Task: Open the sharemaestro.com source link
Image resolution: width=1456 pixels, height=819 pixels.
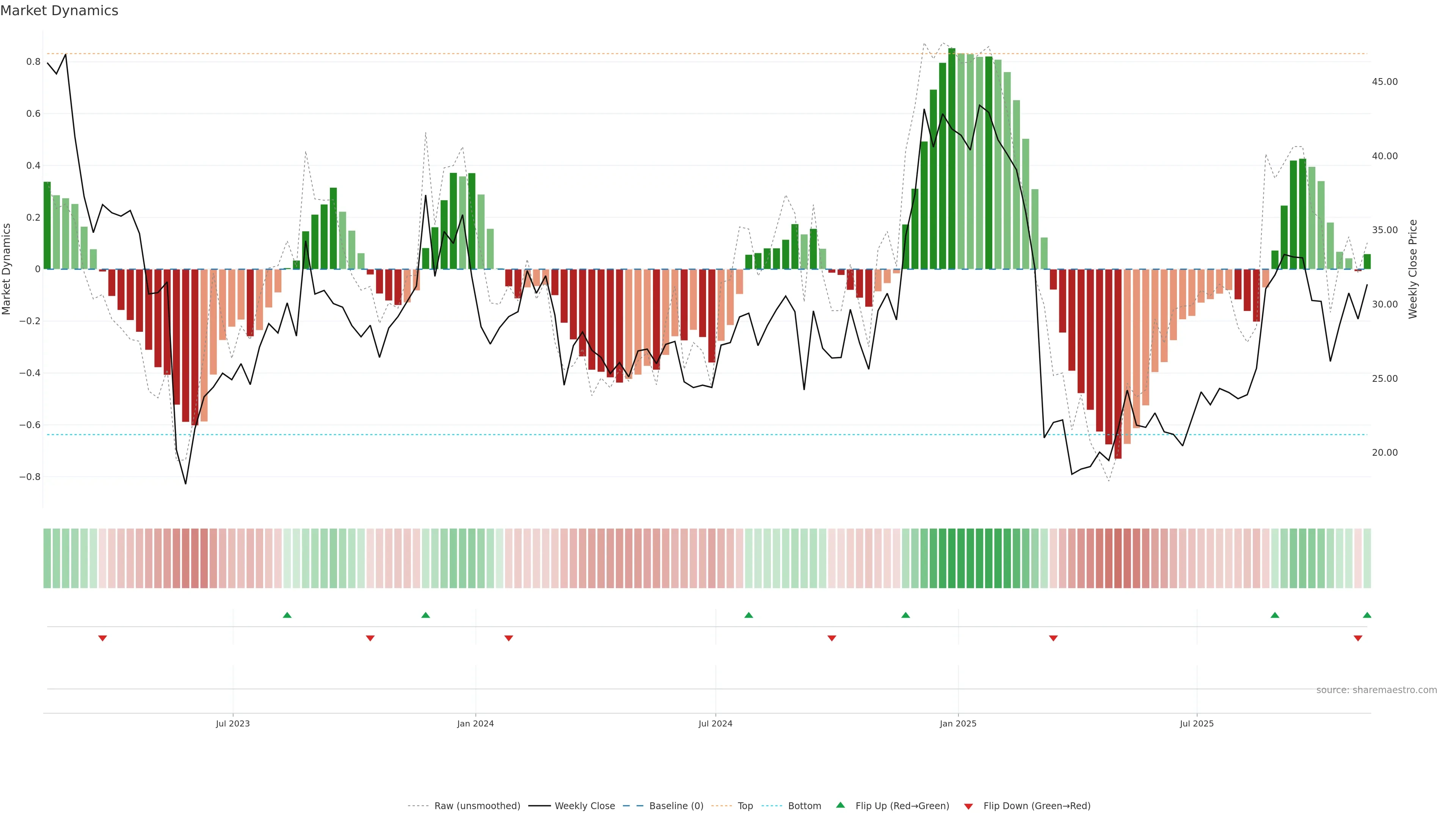Action: click(1376, 690)
